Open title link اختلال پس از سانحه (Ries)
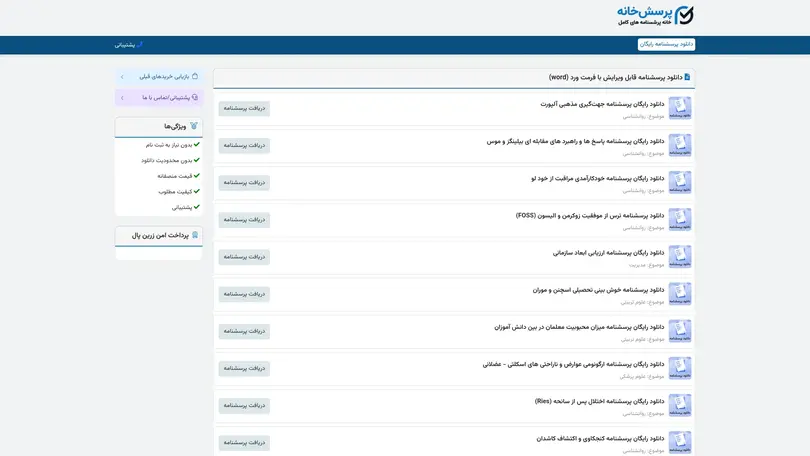Screen dimensions: 810x456 [599, 402]
